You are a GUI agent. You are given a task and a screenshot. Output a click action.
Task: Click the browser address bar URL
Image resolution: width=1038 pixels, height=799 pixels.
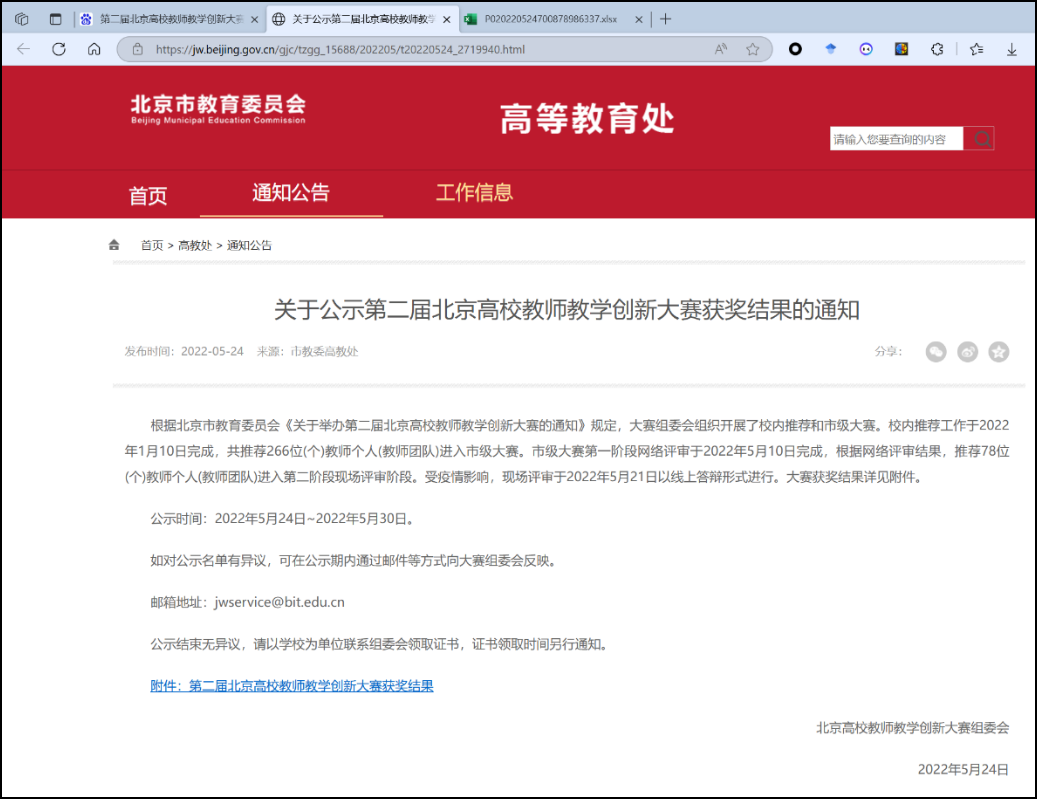tap(340, 49)
